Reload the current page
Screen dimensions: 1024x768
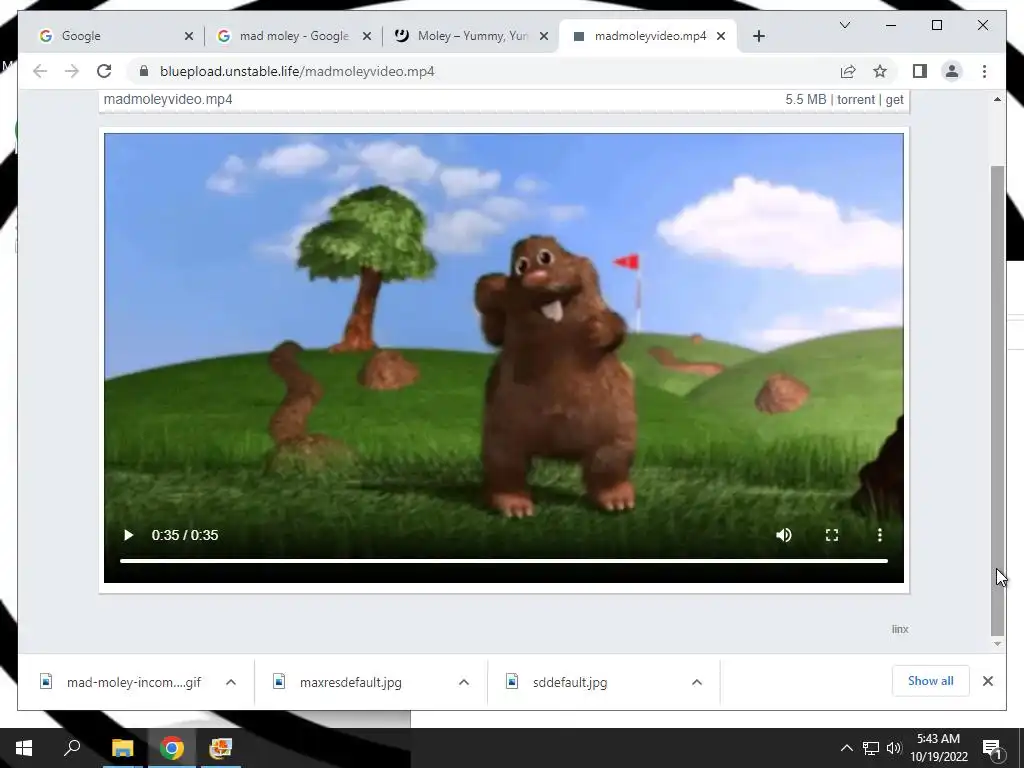coord(104,71)
